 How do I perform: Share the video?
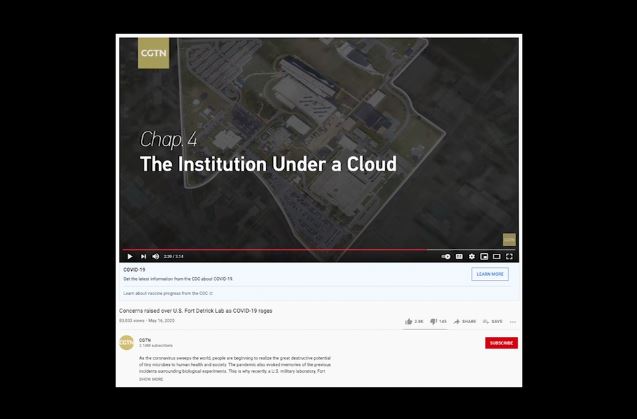tap(464, 321)
